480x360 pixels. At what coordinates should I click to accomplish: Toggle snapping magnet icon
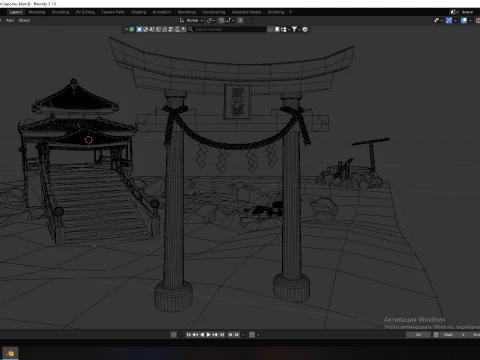pos(221,21)
